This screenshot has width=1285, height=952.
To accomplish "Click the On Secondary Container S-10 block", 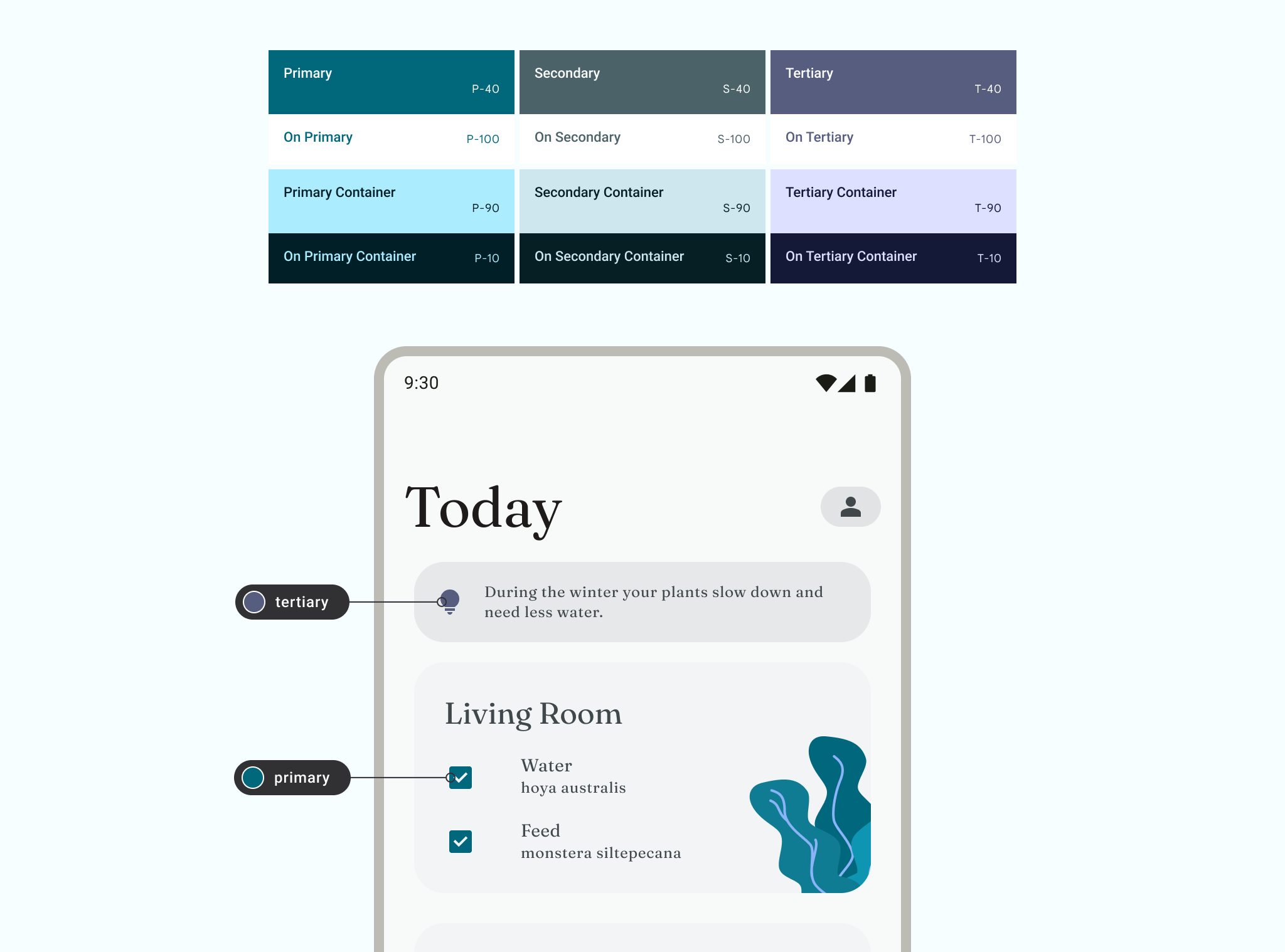I will point(642,257).
